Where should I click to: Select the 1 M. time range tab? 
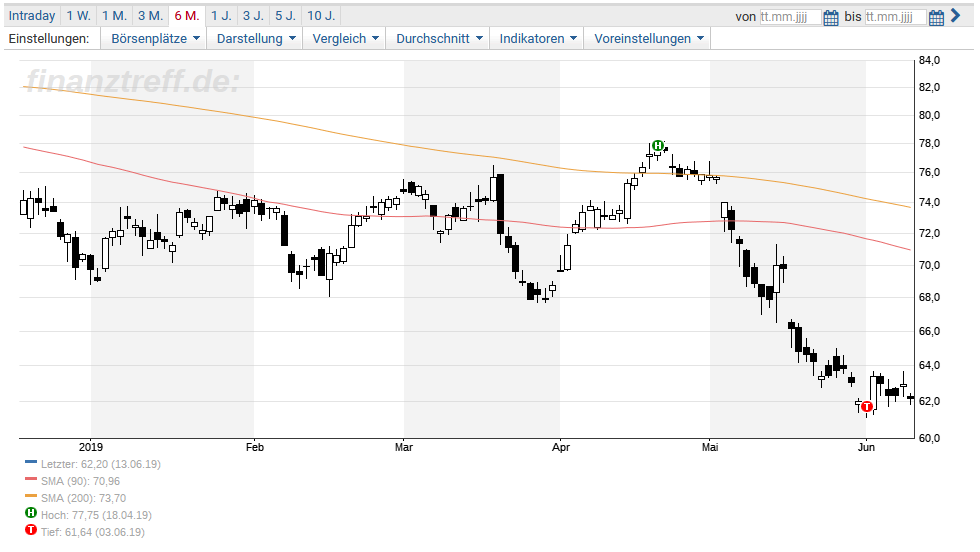click(114, 16)
